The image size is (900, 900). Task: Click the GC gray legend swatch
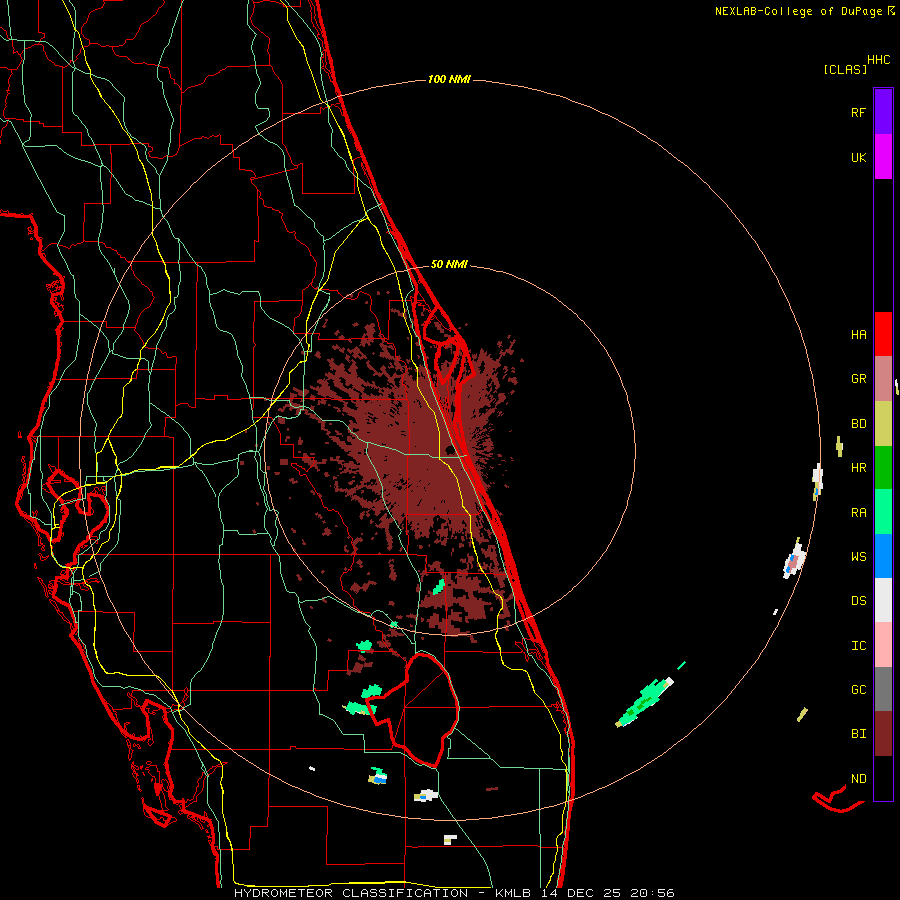coord(883,689)
